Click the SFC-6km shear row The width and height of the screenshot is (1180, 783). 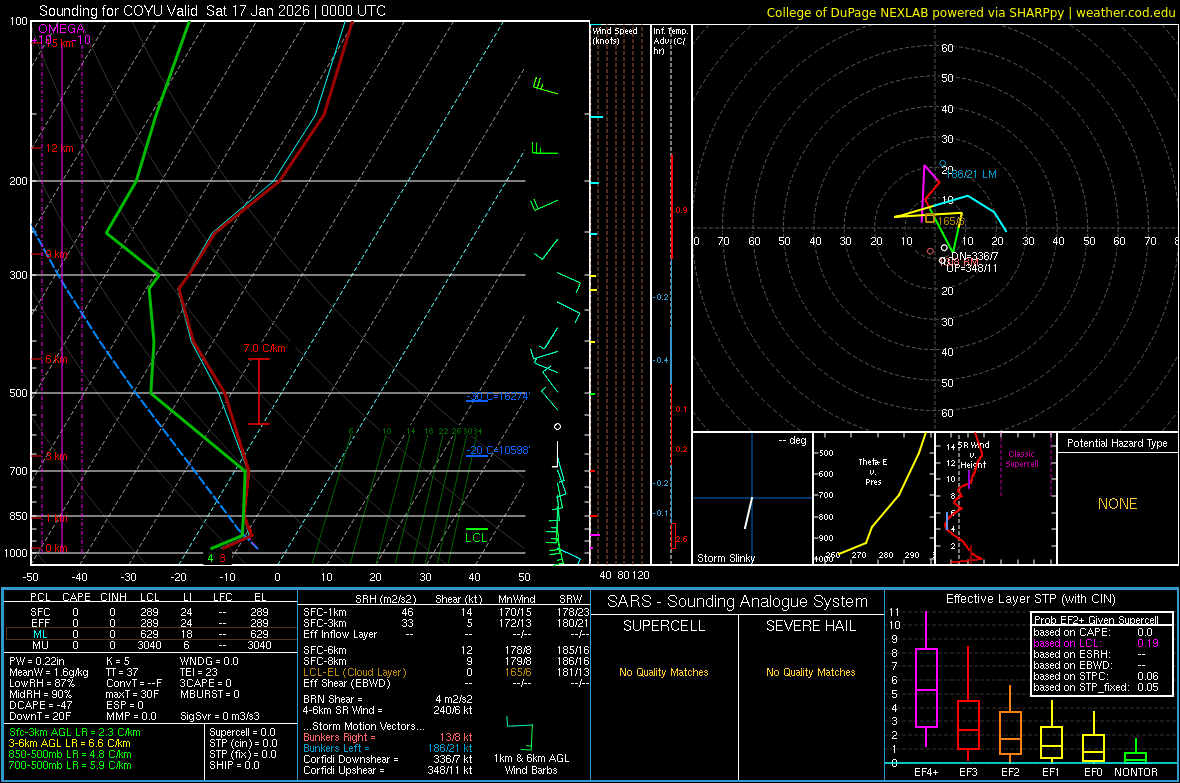pos(446,650)
